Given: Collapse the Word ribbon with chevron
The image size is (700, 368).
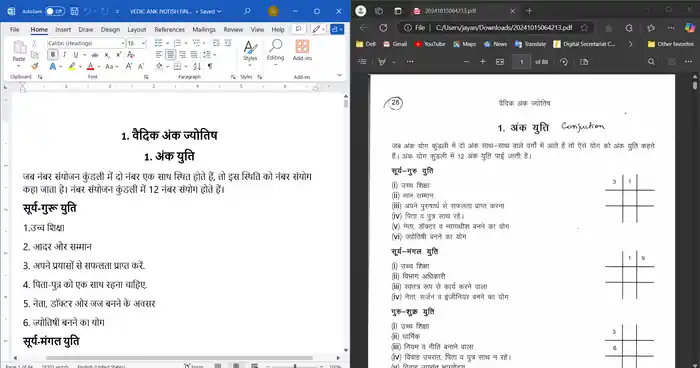Looking at the screenshot, I should point(339,75).
